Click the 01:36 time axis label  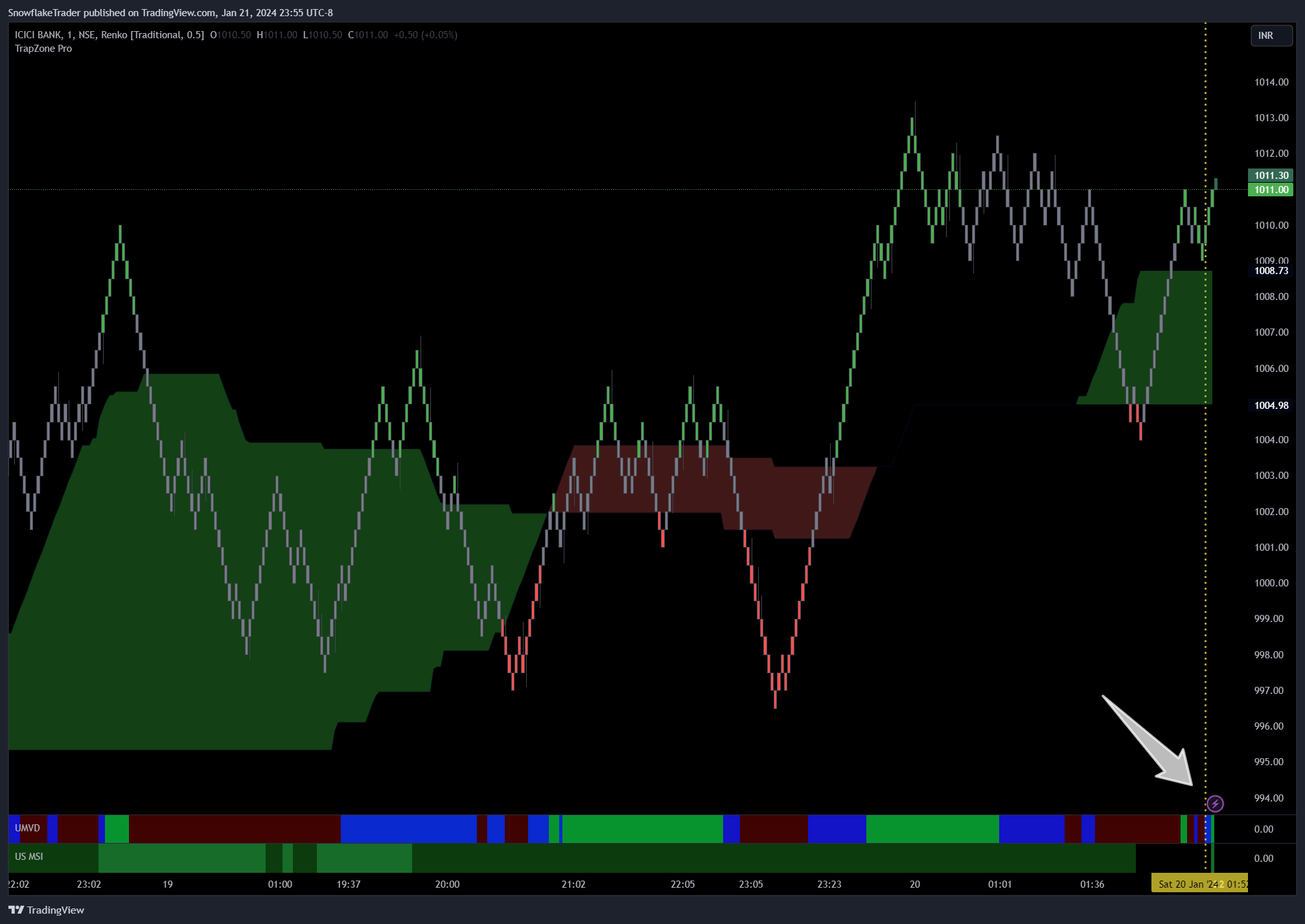click(x=1092, y=884)
